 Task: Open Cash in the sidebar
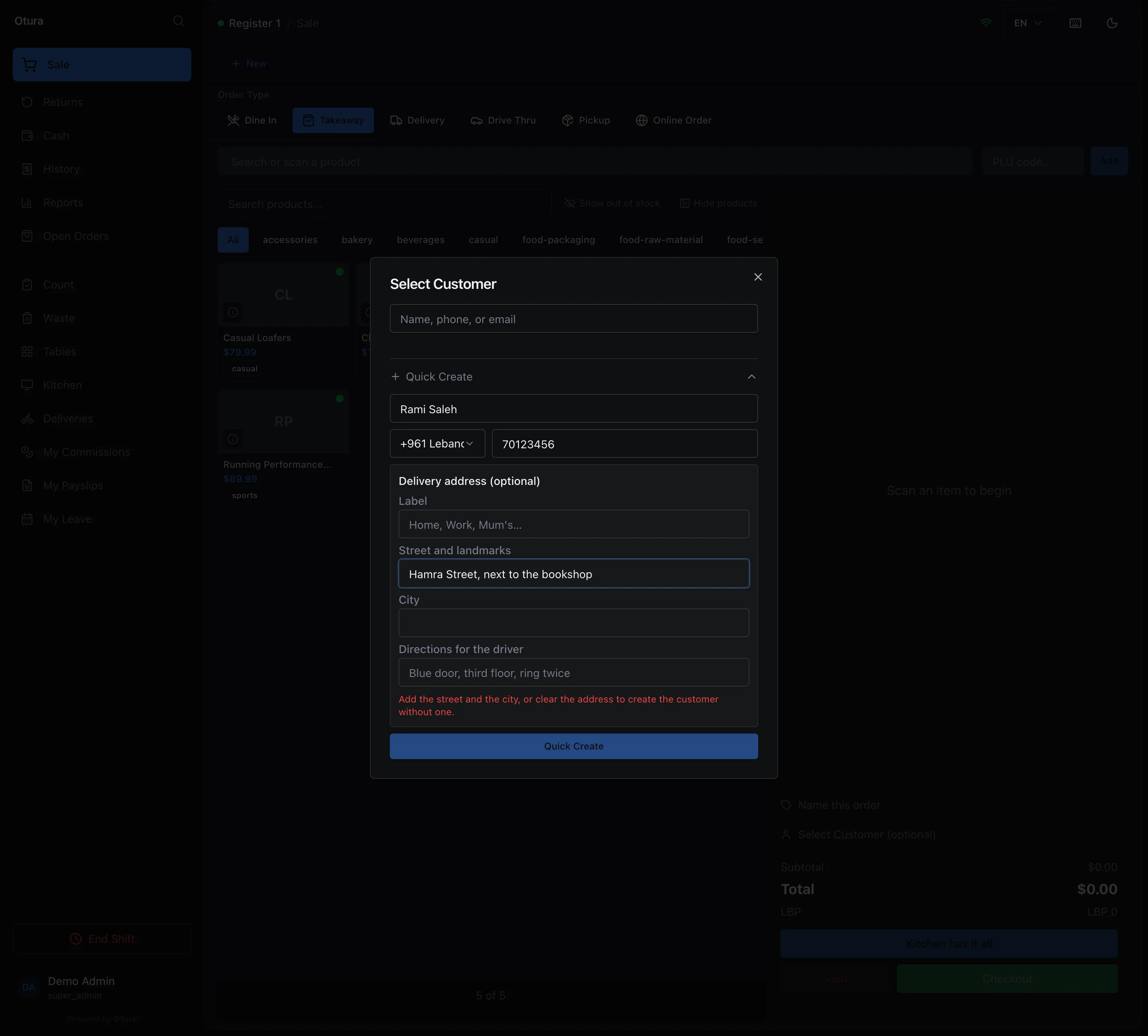click(102, 135)
